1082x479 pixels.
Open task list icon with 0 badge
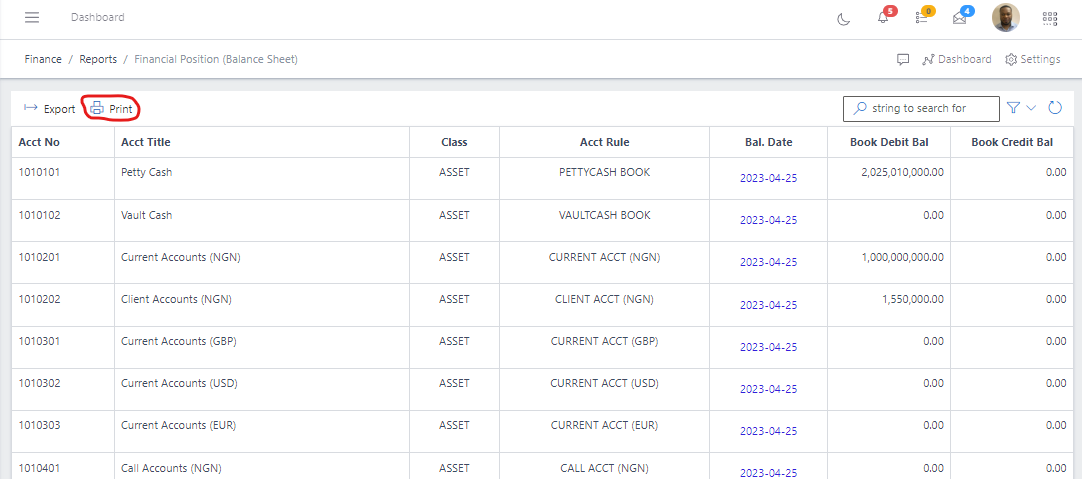tap(922, 18)
